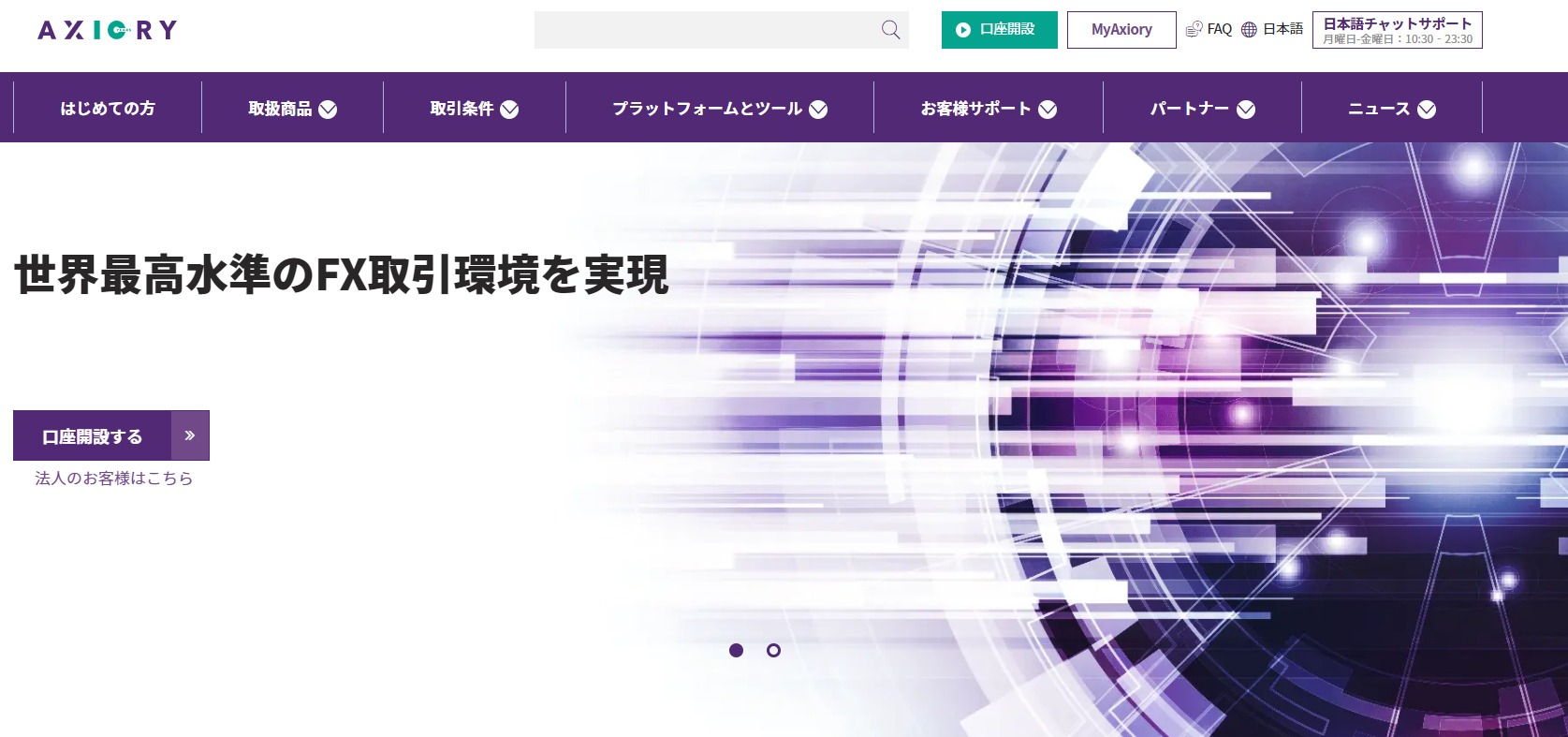Open 日本語チャットサポート box
Image resolution: width=1568 pixels, height=737 pixels.
click(x=1397, y=30)
